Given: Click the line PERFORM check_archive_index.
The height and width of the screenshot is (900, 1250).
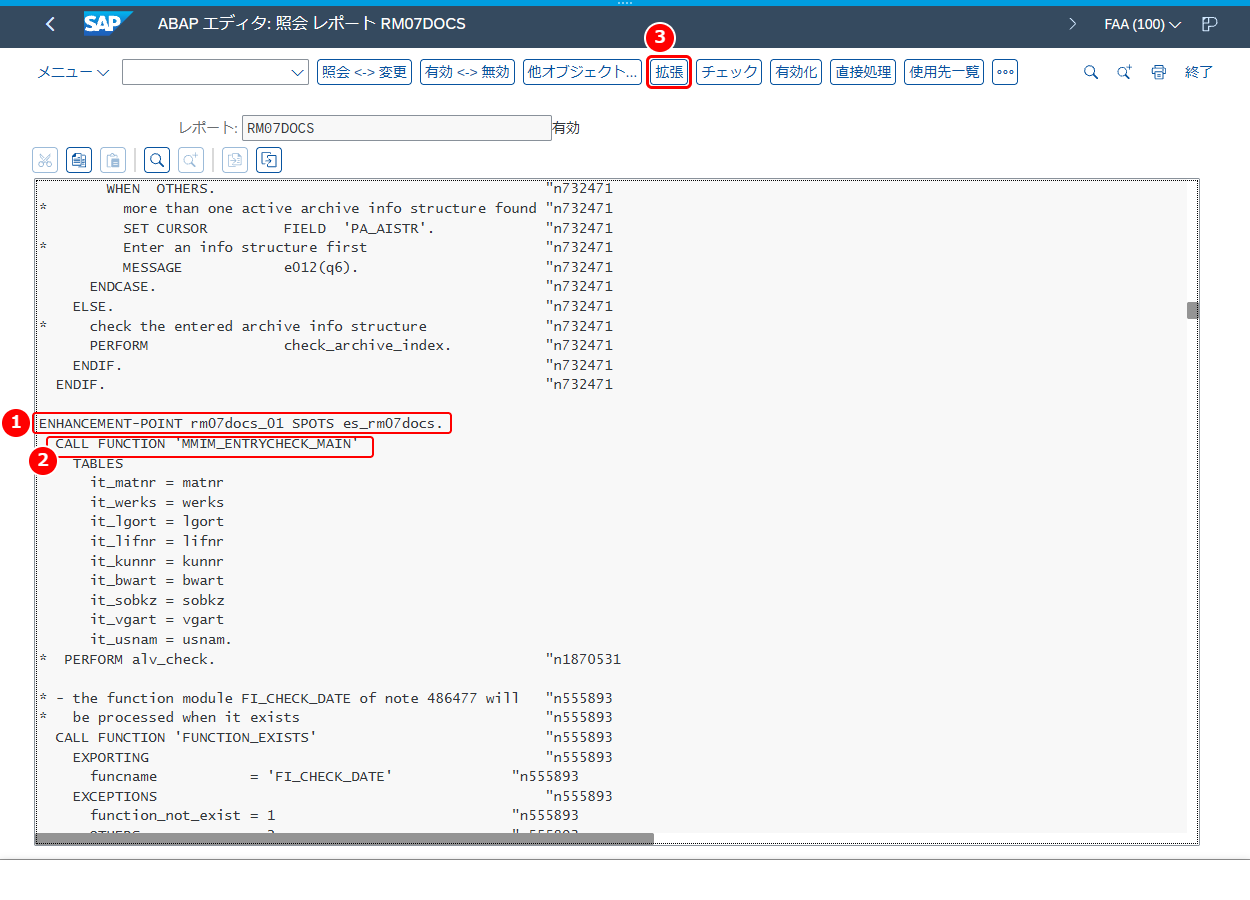Looking at the screenshot, I should pyautogui.click(x=271, y=345).
